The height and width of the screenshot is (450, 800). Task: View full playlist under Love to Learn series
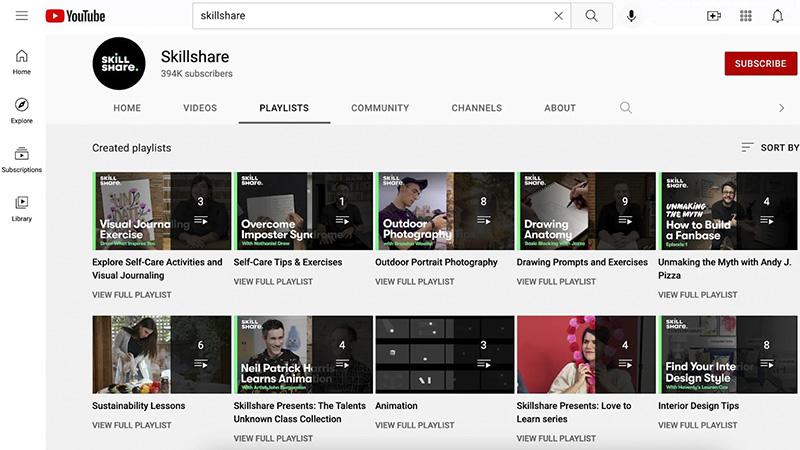[556, 439]
